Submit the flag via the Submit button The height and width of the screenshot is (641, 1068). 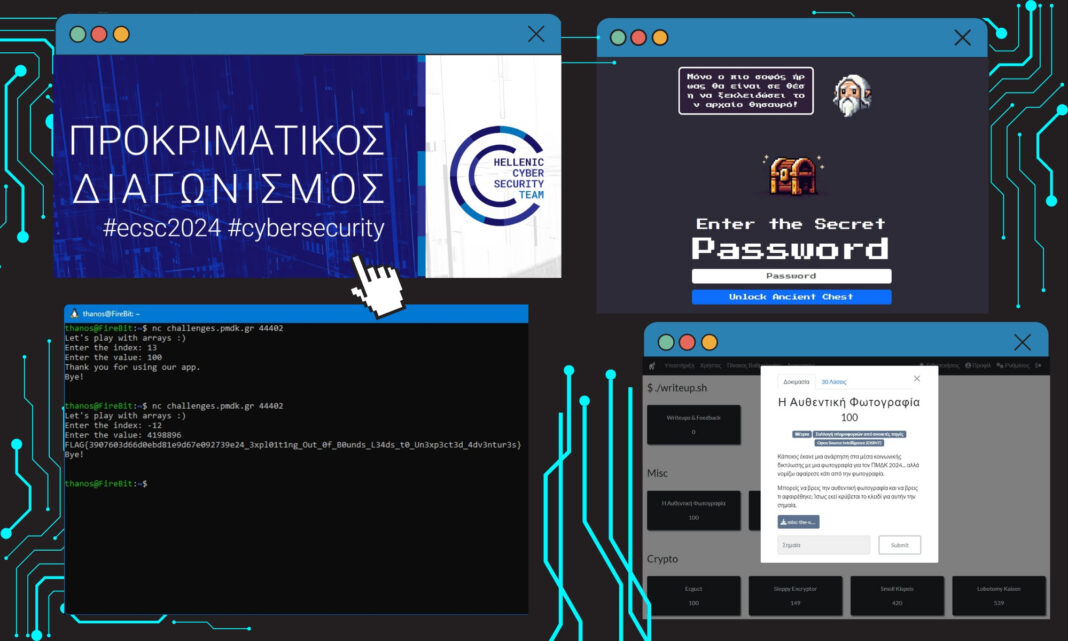tap(899, 544)
